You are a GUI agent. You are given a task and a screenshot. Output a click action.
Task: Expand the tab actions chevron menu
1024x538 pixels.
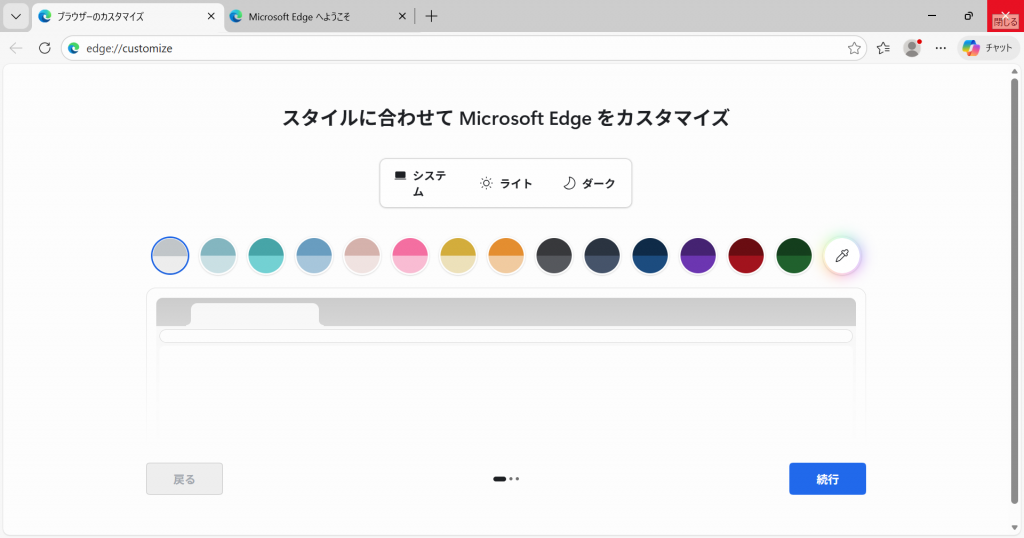click(15, 16)
